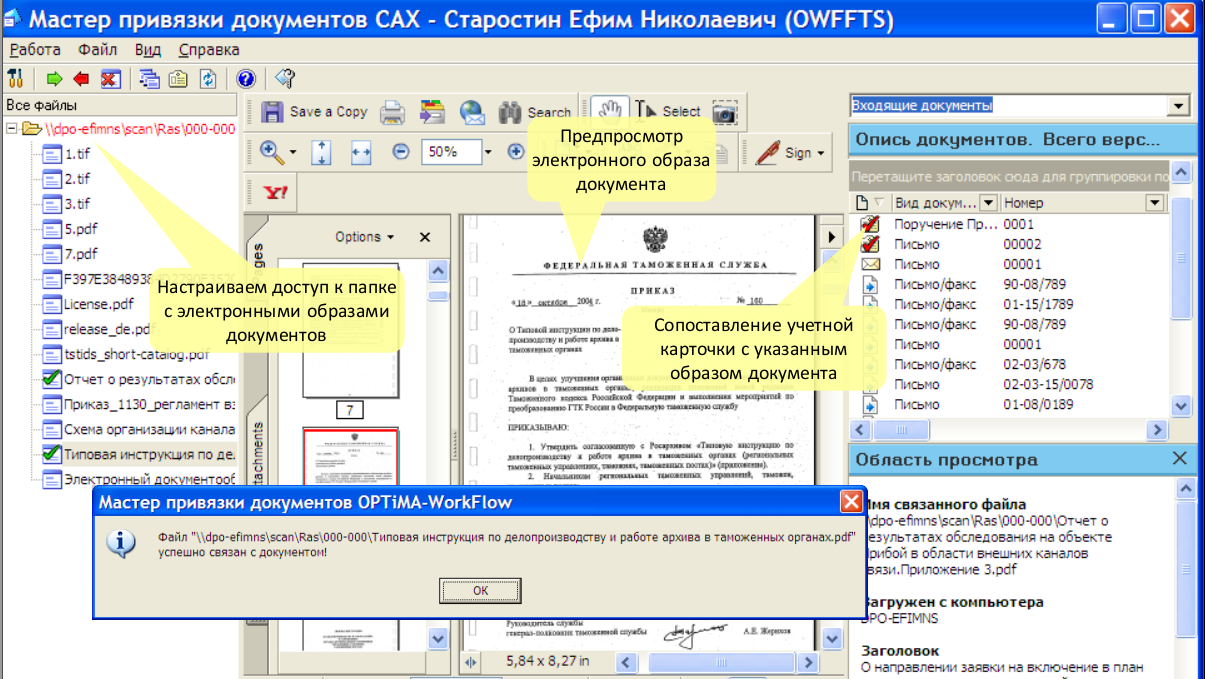Close the Область просмотра panel
This screenshot has width=1205, height=679.
click(x=1179, y=458)
